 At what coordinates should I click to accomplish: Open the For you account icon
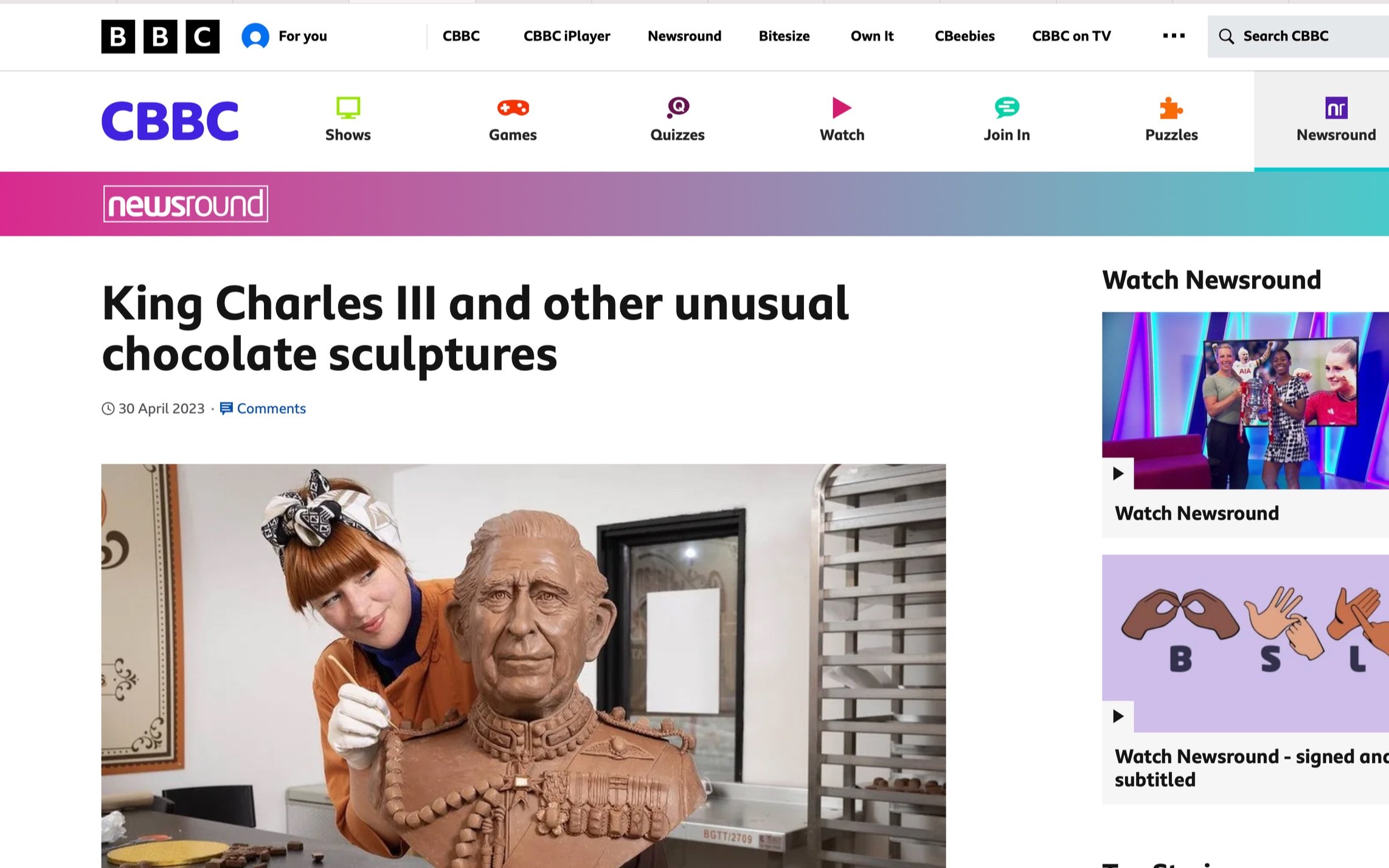click(255, 36)
